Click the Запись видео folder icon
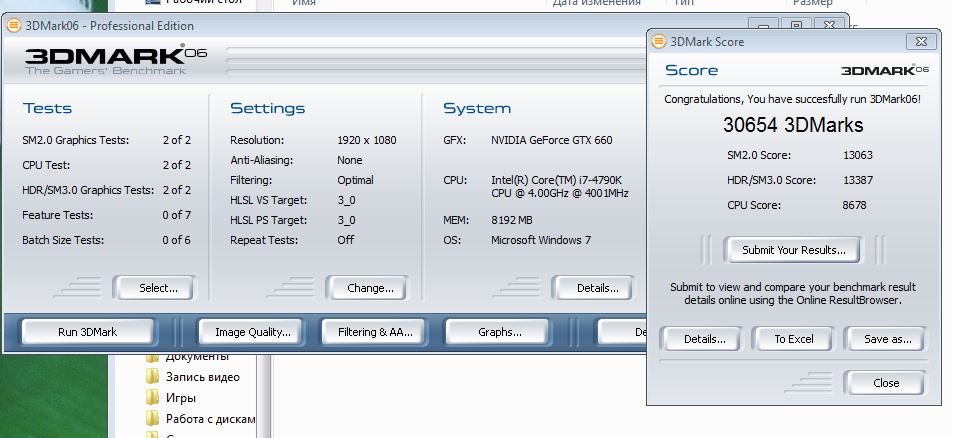 click(153, 377)
